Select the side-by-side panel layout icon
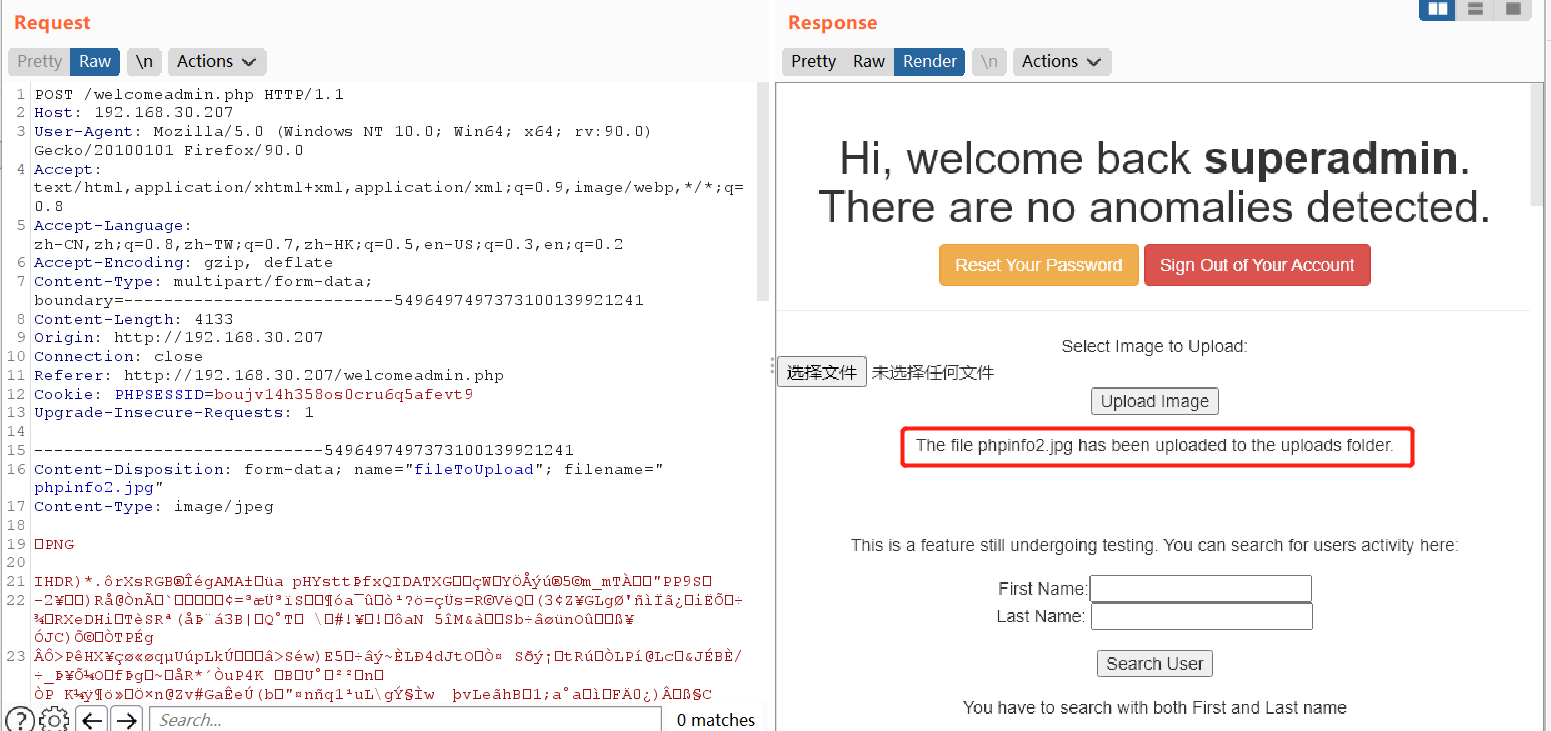This screenshot has width=1551, height=731. (1437, 10)
